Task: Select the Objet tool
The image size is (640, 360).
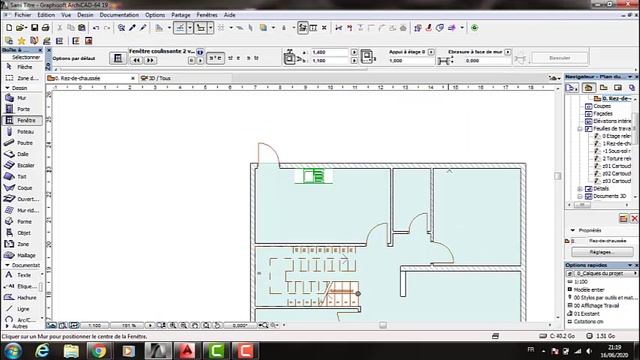Action: click(22, 233)
